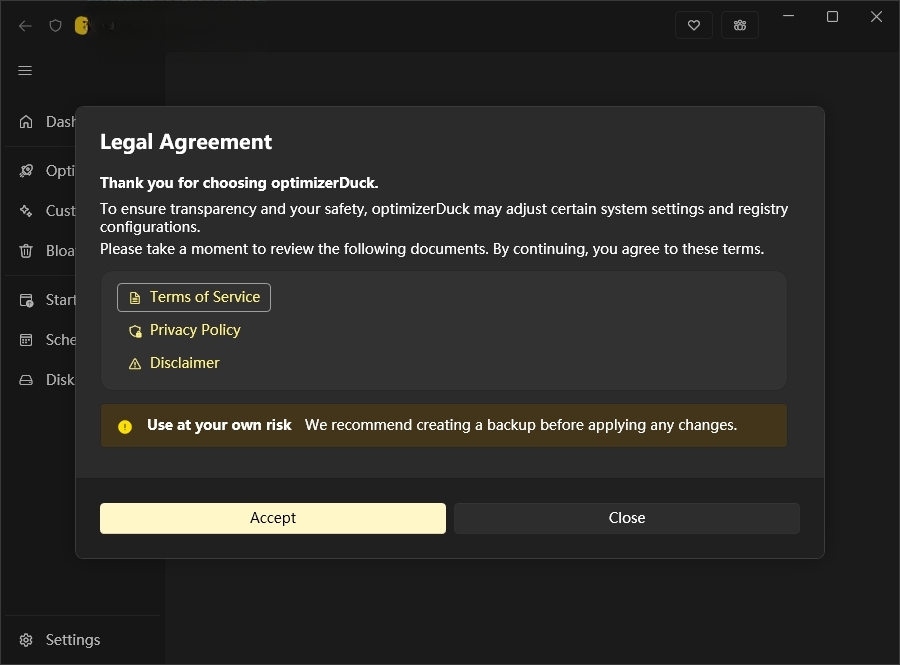Open Settings in the sidebar
This screenshot has width=900, height=665.
[x=82, y=640]
